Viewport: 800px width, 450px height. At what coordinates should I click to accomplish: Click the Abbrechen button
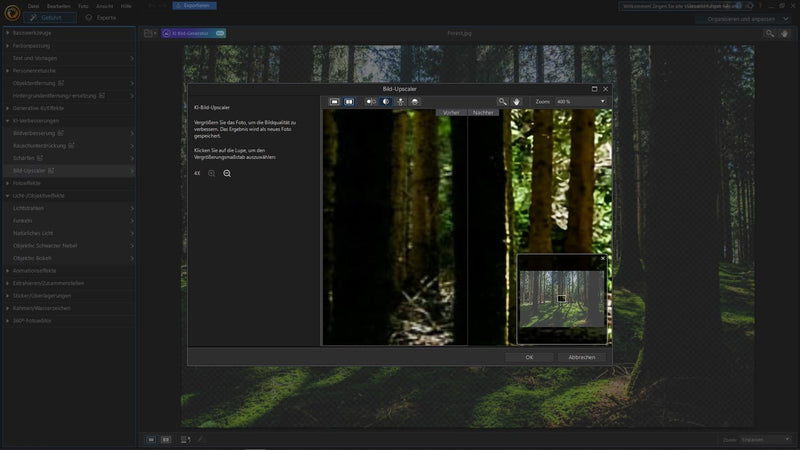click(x=581, y=357)
